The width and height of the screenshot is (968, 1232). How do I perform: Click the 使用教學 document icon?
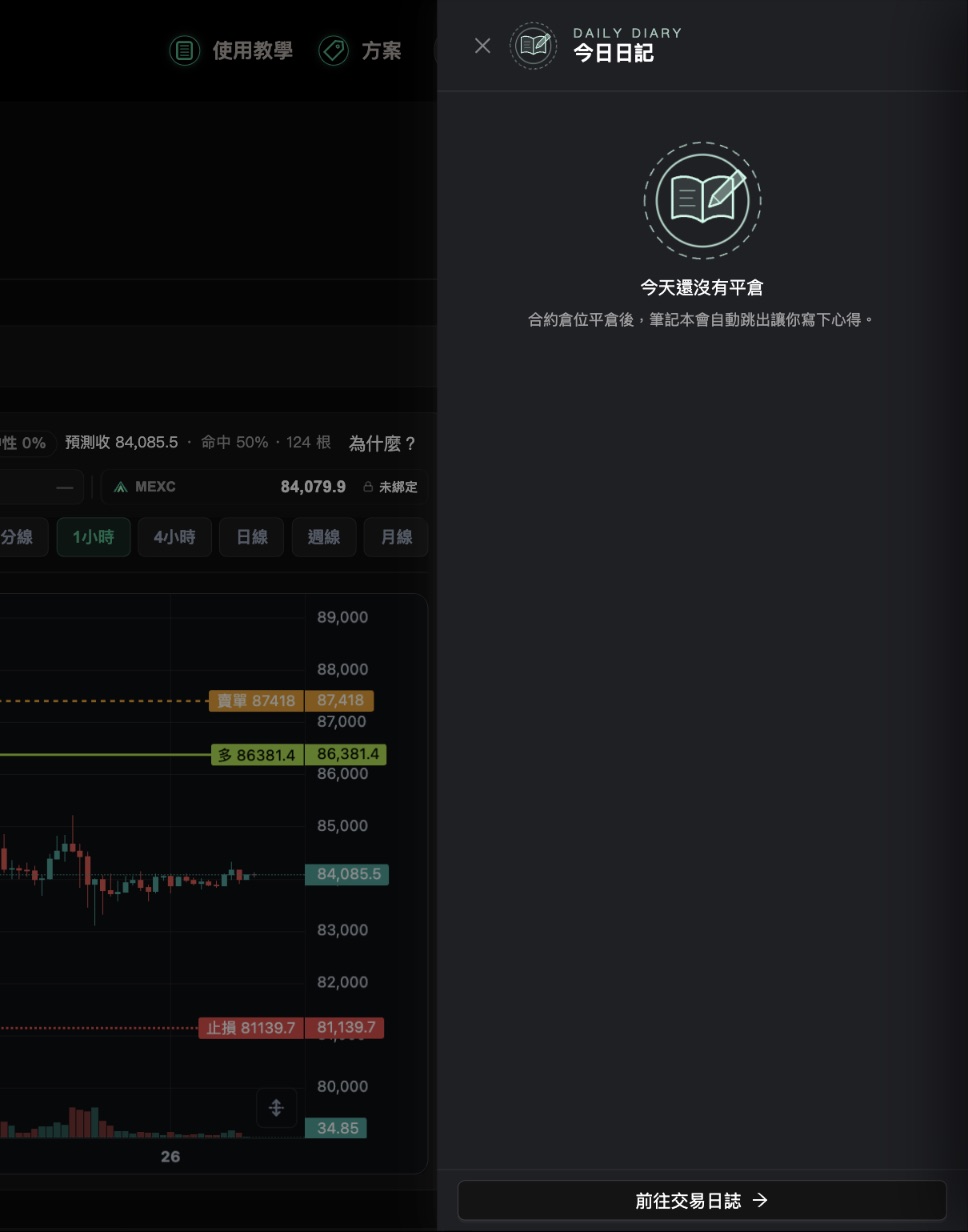(x=185, y=51)
